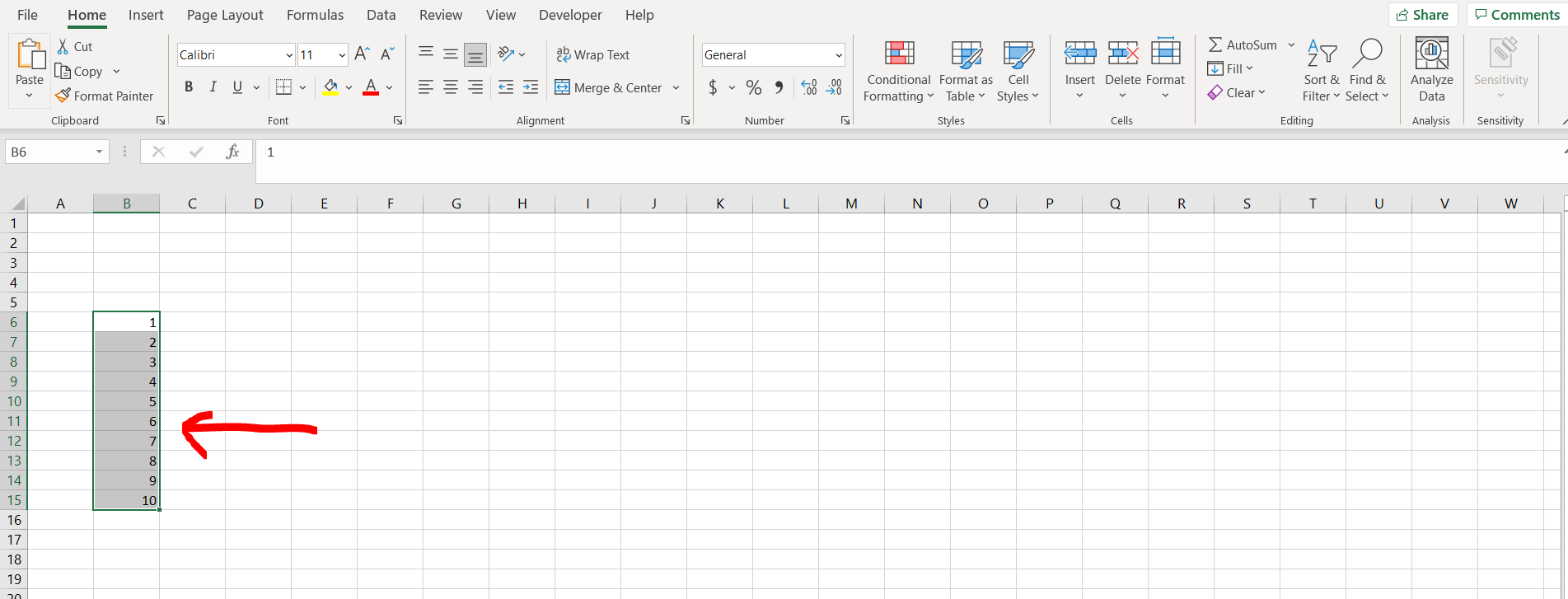This screenshot has height=599, width=1568.
Task: Switch to the Page Layout tab
Action: [225, 15]
